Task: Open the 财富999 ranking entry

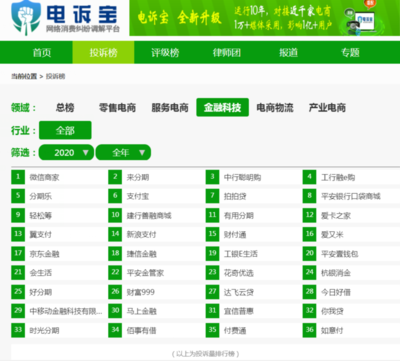Action: click(x=141, y=292)
